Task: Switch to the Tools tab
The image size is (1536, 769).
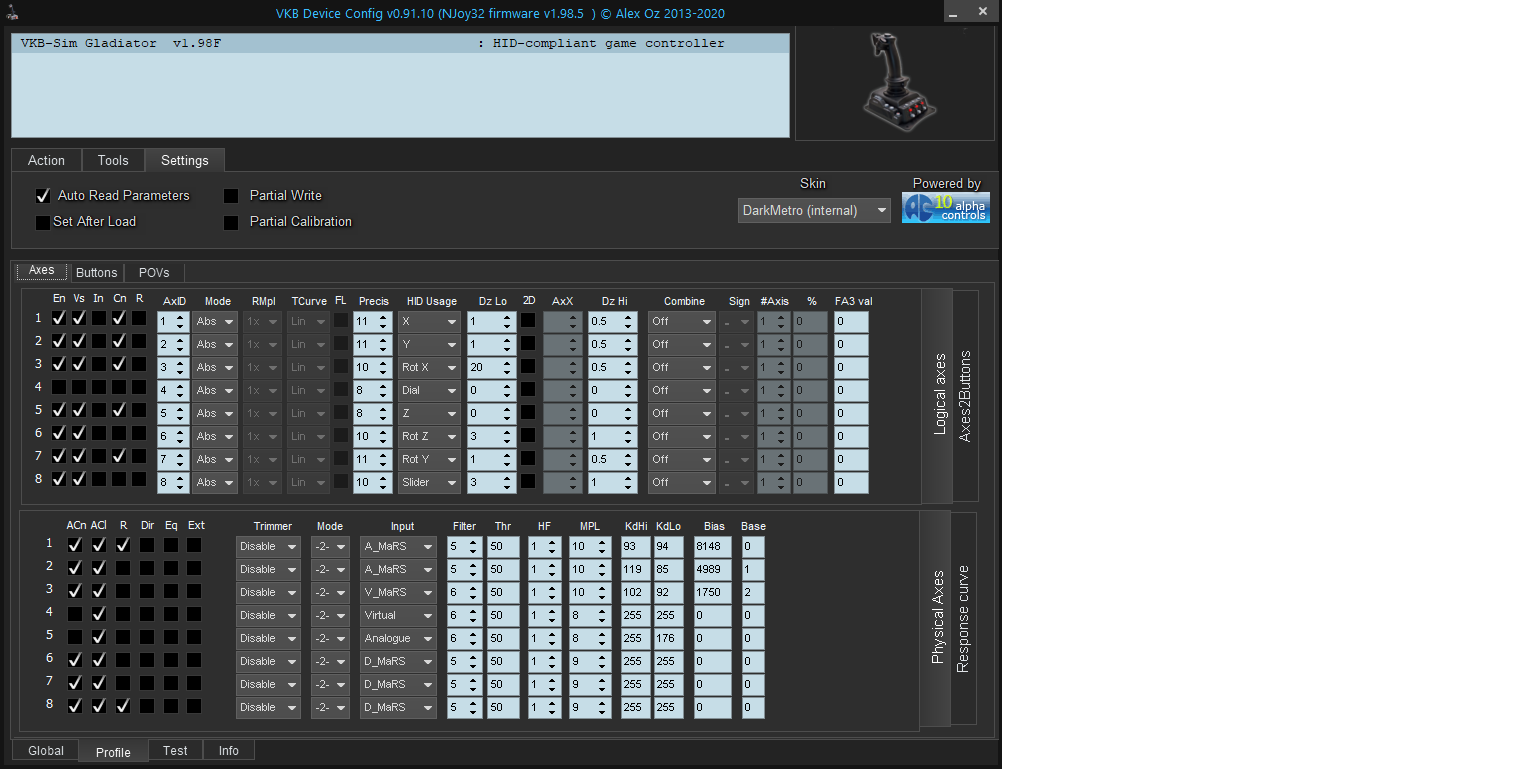Action: [x=113, y=160]
